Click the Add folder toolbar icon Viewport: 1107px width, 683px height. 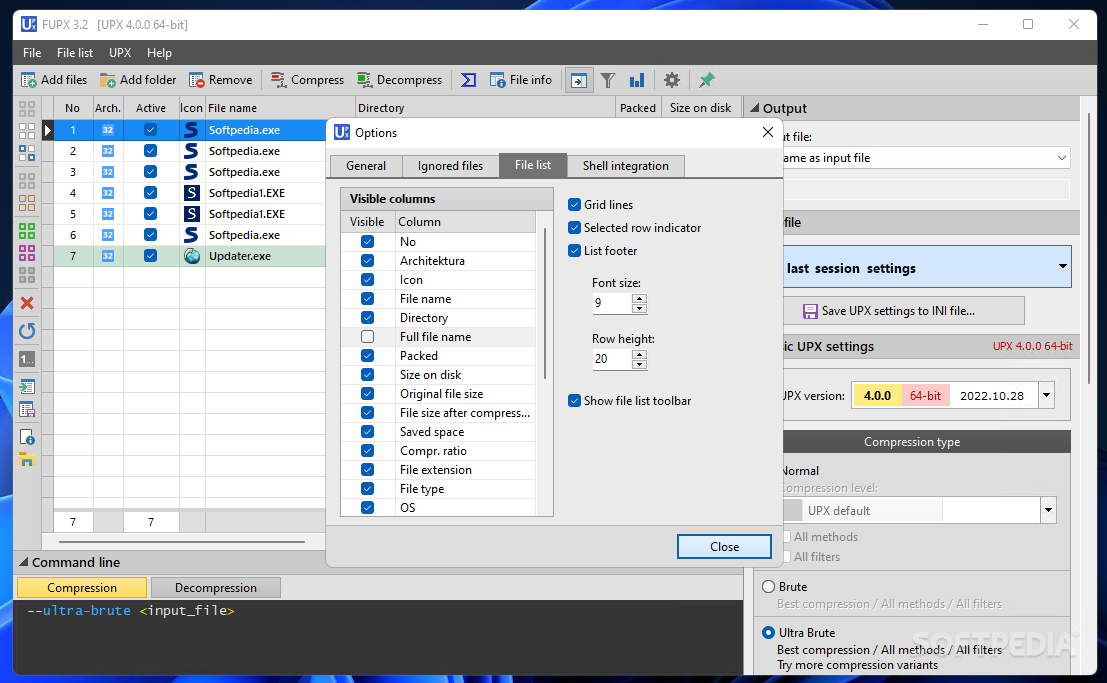(107, 81)
